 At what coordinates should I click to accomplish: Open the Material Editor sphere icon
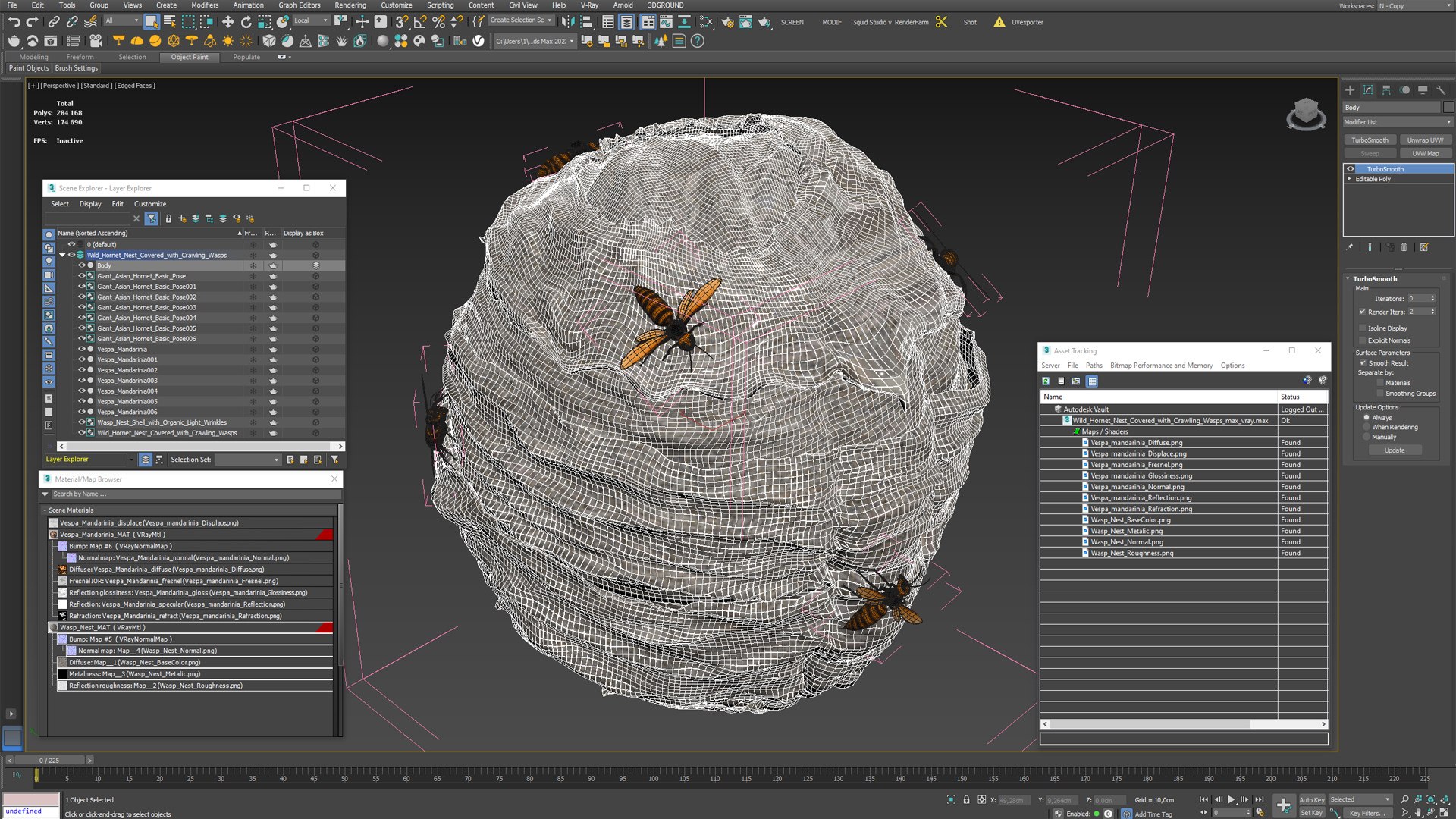click(383, 41)
